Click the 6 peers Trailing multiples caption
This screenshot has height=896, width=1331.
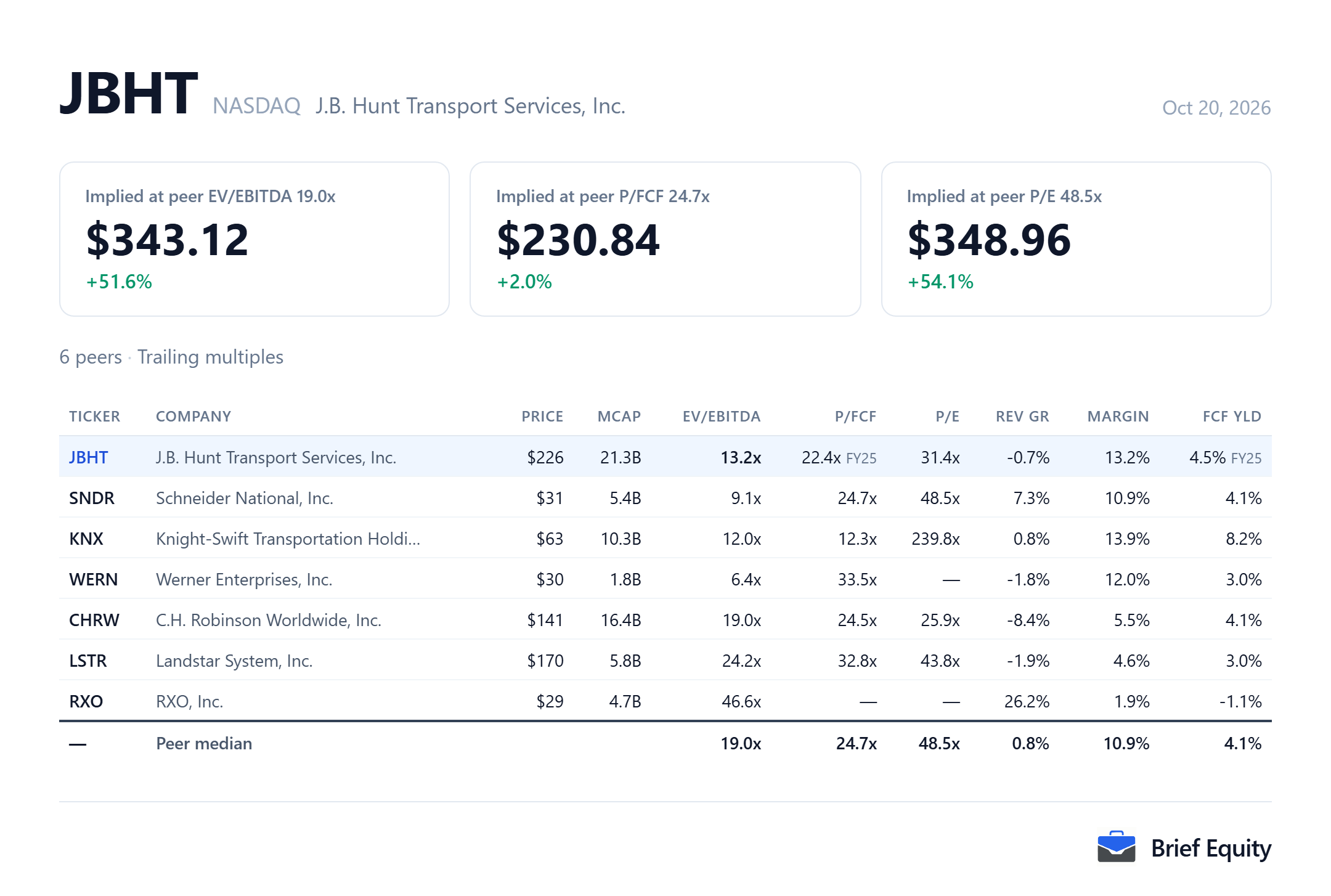[x=171, y=357]
